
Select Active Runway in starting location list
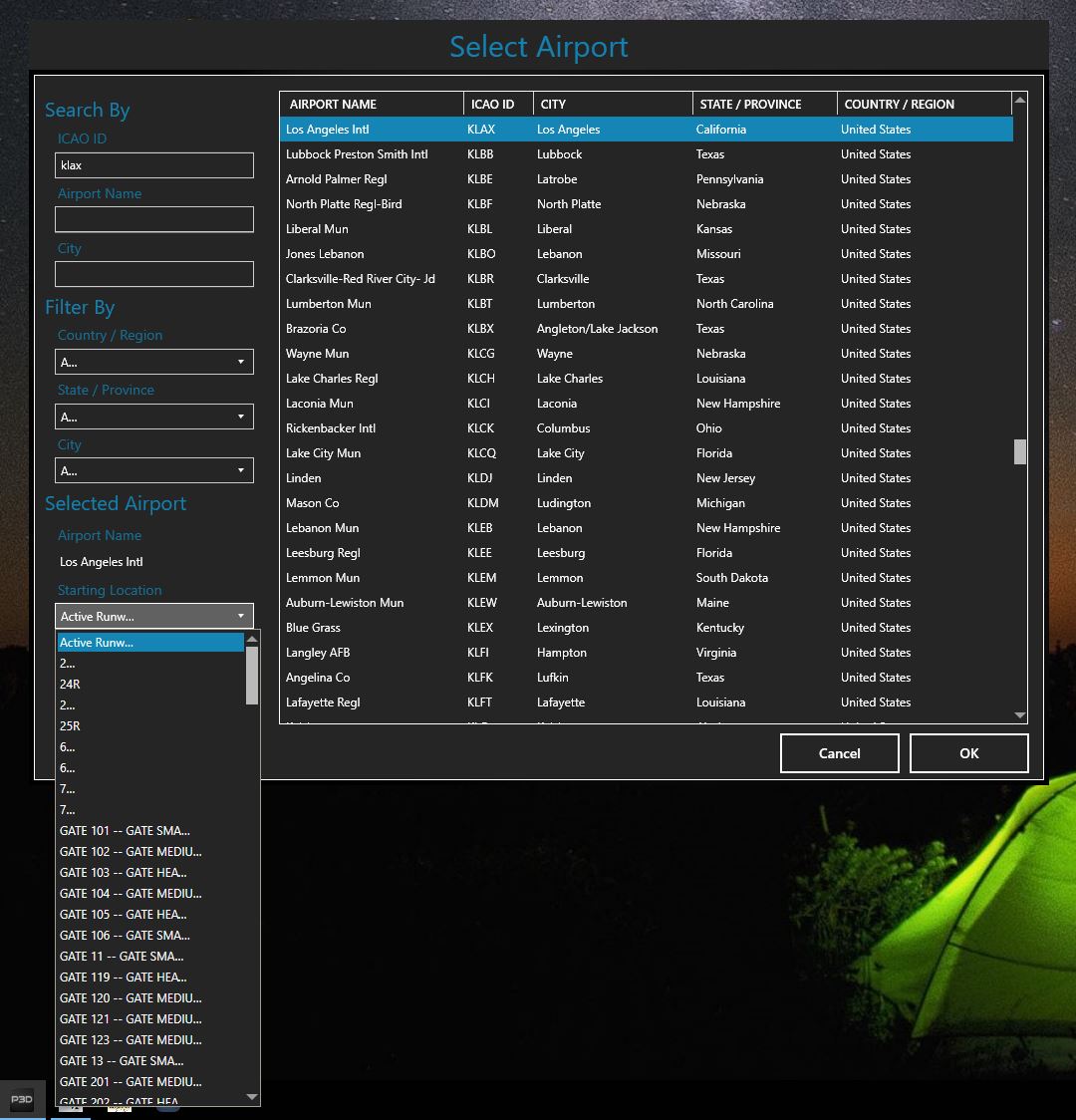(x=149, y=642)
